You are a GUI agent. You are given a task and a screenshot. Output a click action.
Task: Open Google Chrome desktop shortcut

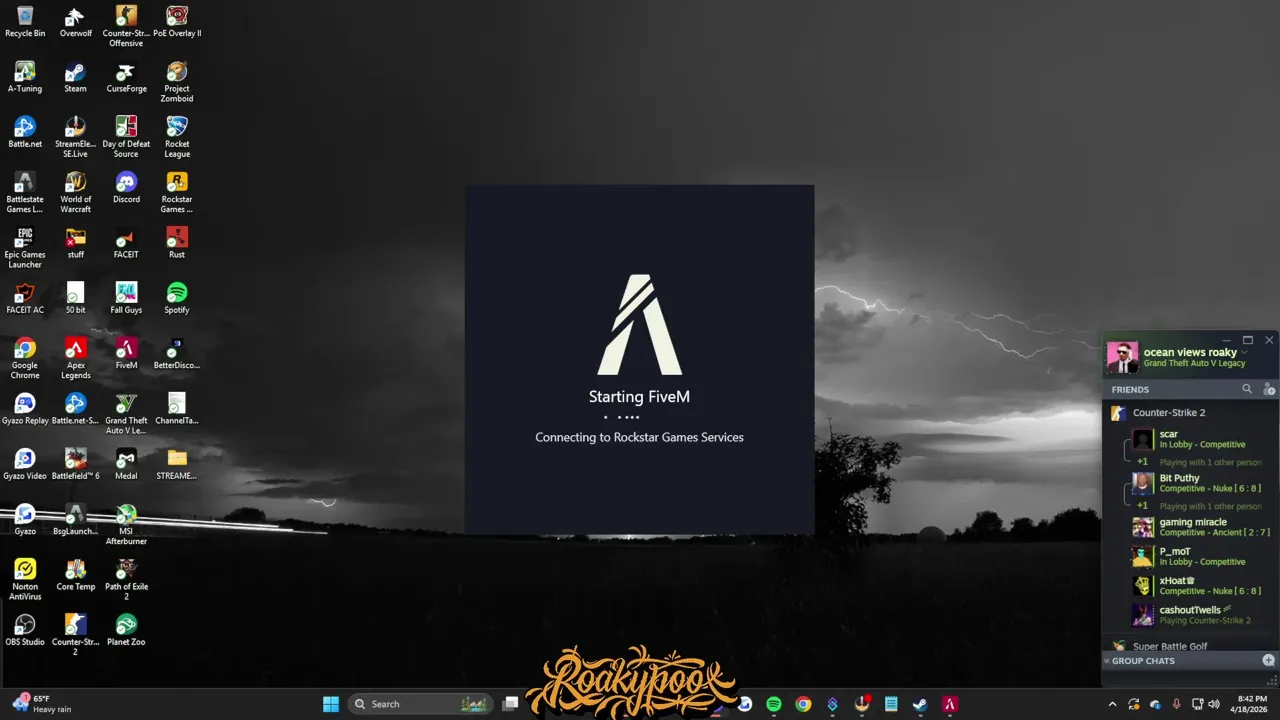(x=25, y=358)
